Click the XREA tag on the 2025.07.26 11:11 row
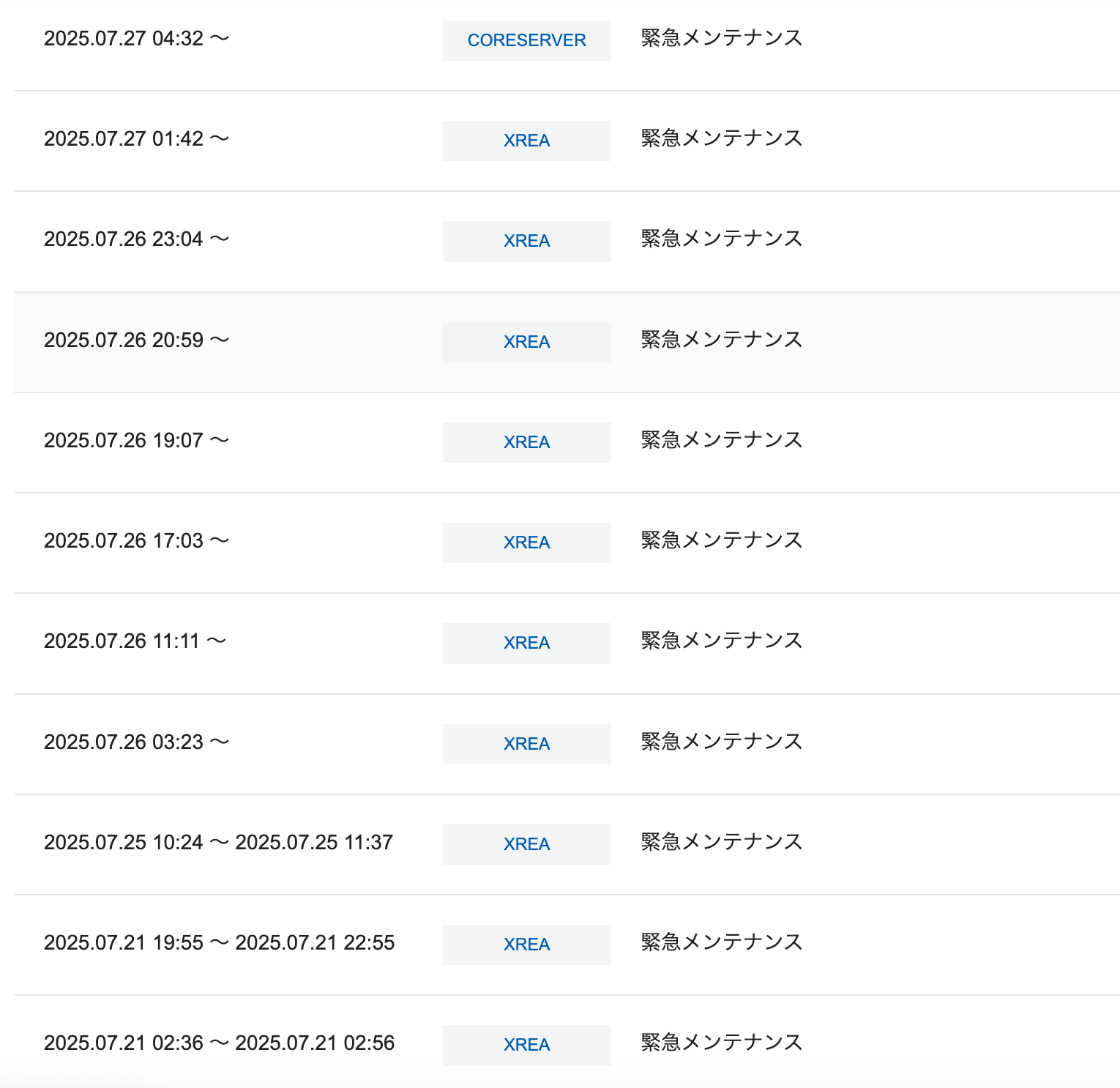Image resolution: width=1120 pixels, height=1088 pixels. pos(526,643)
